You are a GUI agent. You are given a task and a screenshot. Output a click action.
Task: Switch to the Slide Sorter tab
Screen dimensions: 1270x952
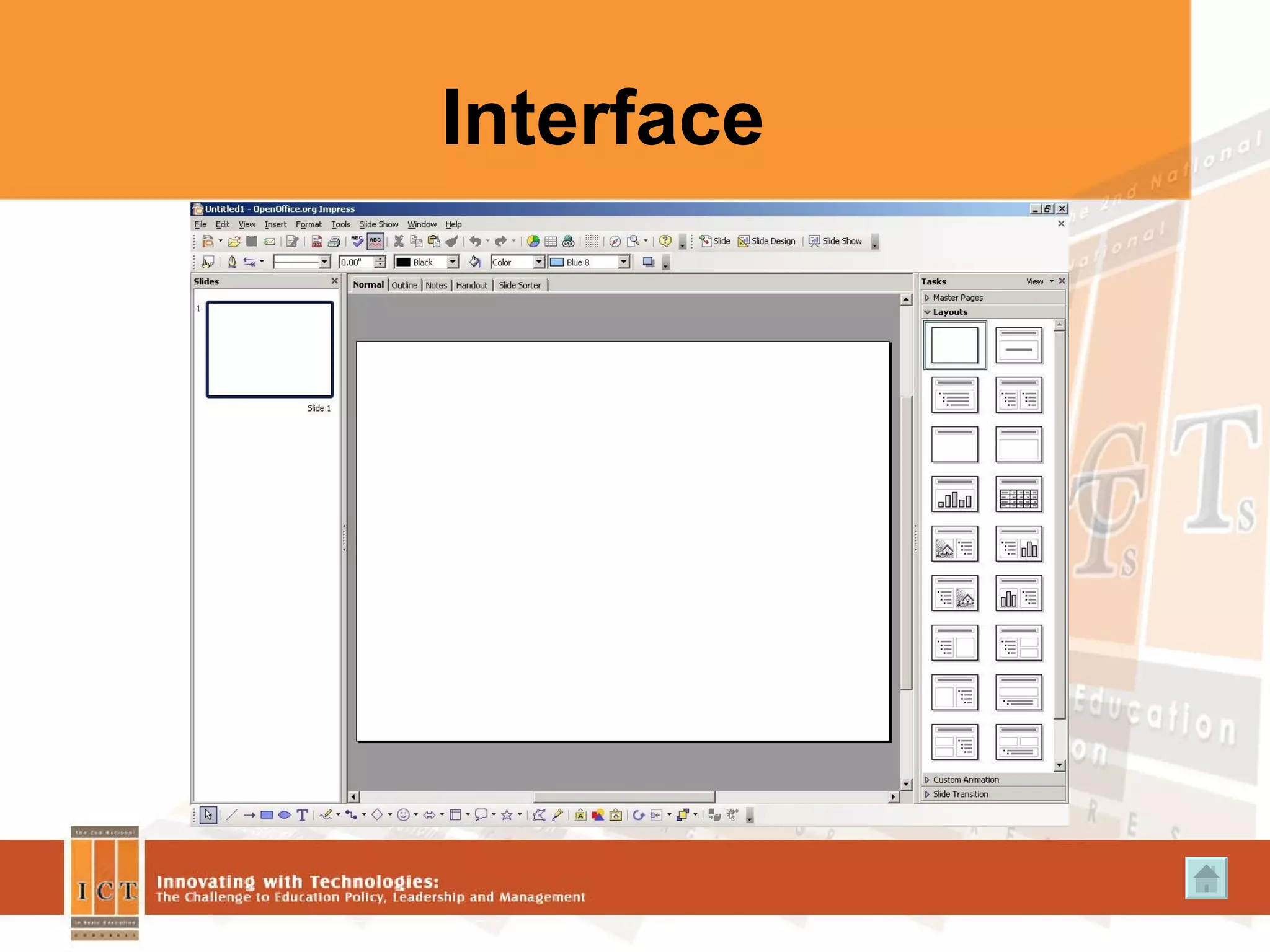(520, 285)
